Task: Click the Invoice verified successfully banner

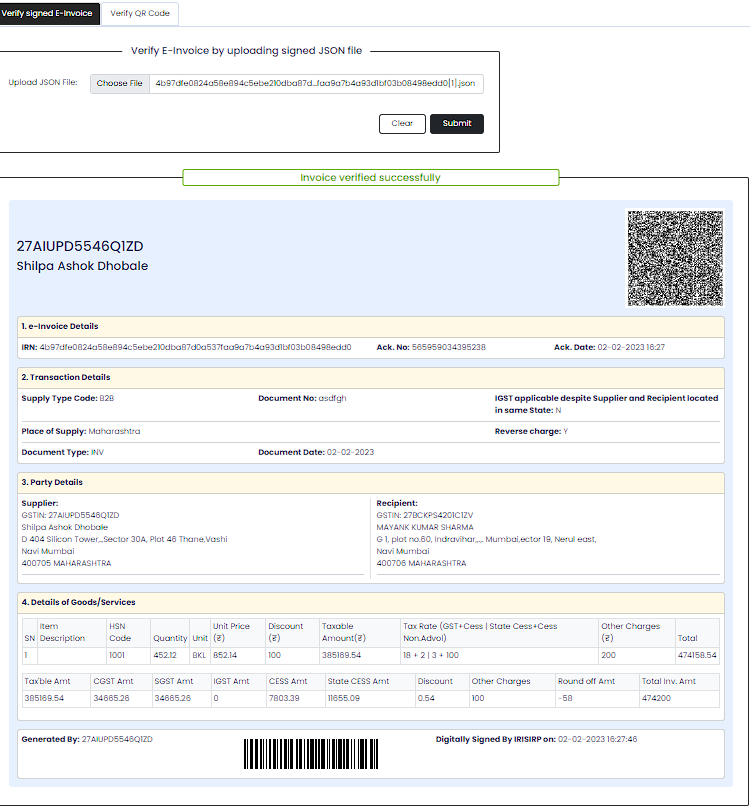Action: 370,178
